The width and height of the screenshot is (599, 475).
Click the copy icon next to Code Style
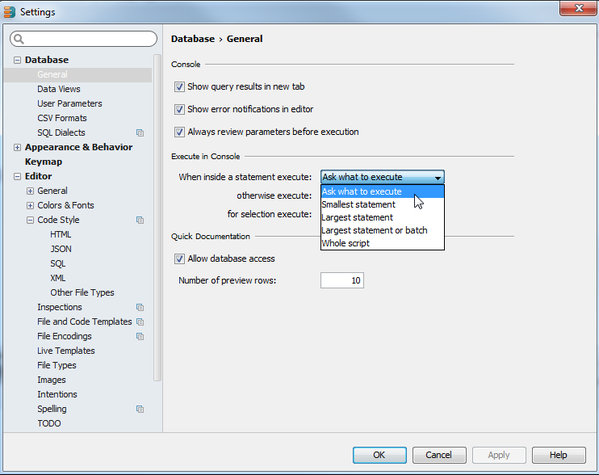140,220
